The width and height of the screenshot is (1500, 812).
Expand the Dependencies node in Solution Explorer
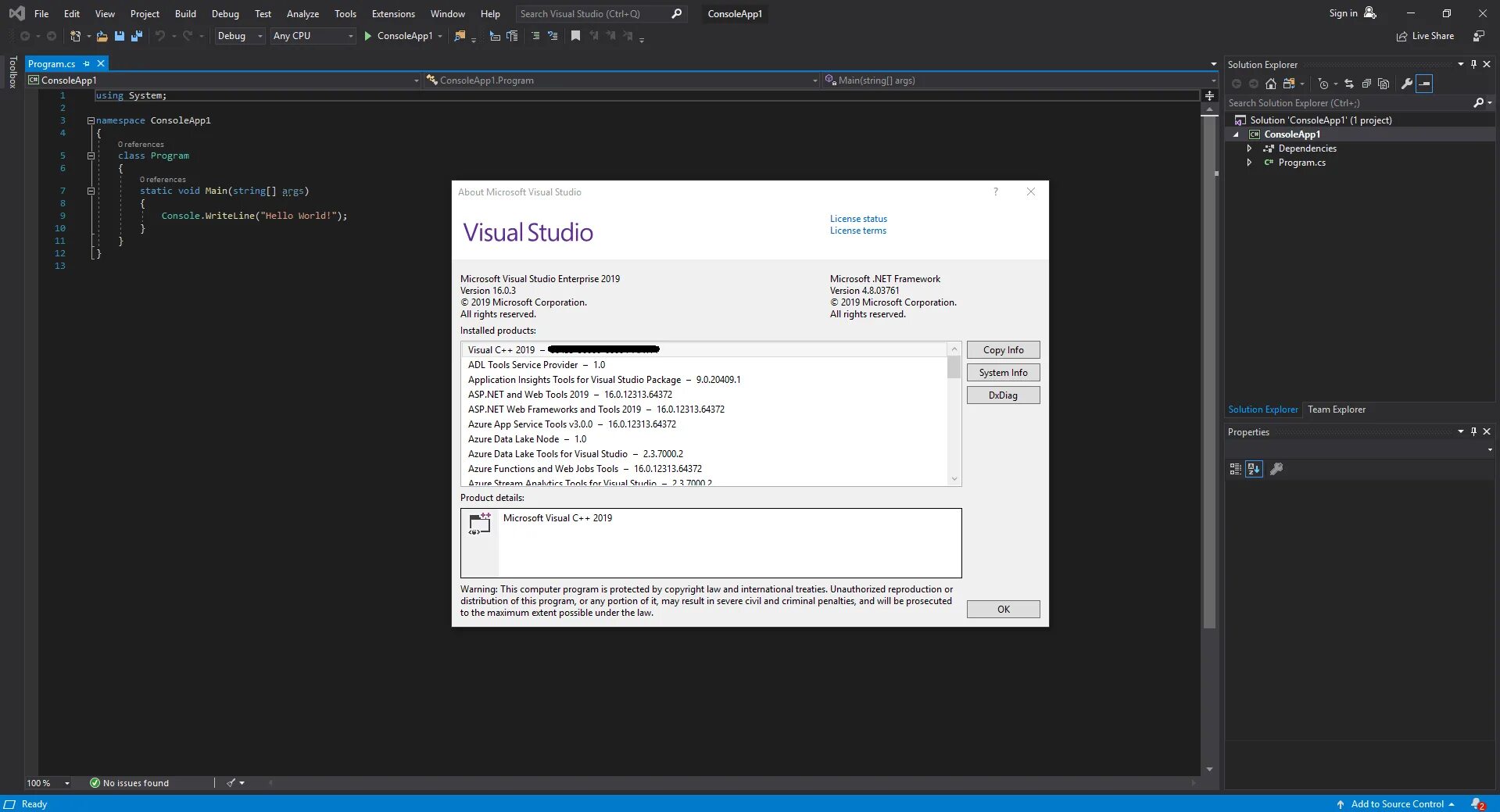(1249, 148)
